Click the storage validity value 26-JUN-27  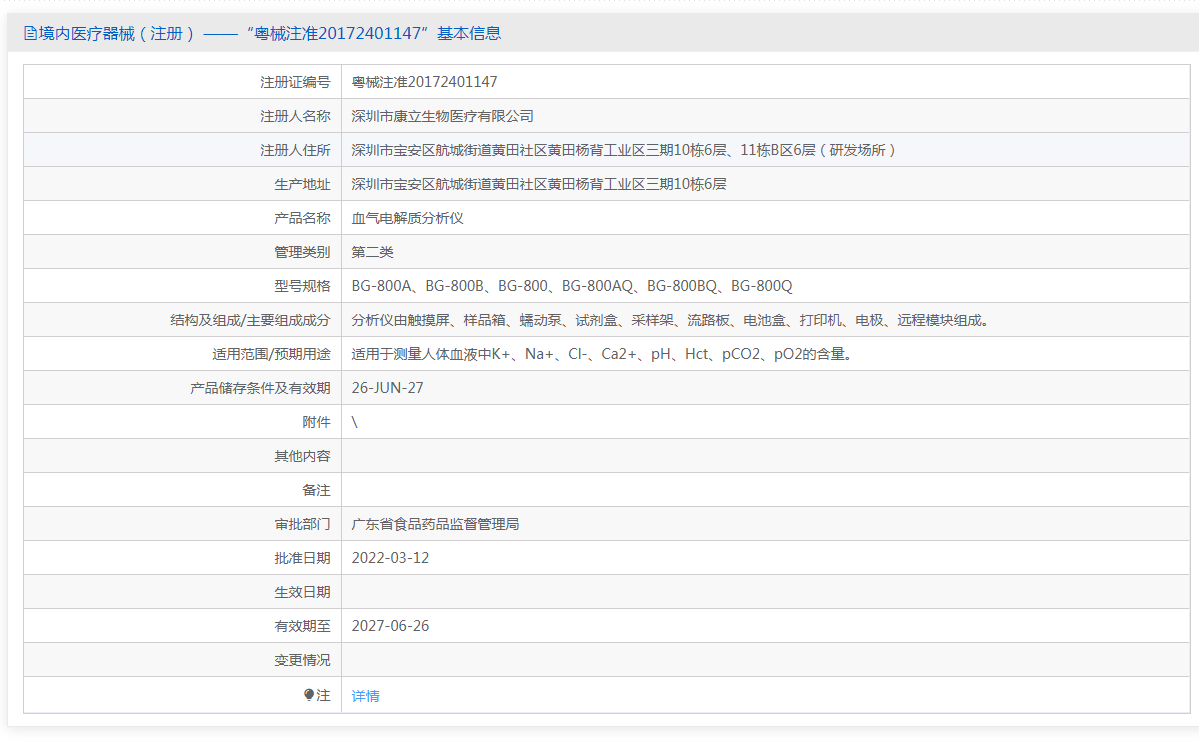387,388
